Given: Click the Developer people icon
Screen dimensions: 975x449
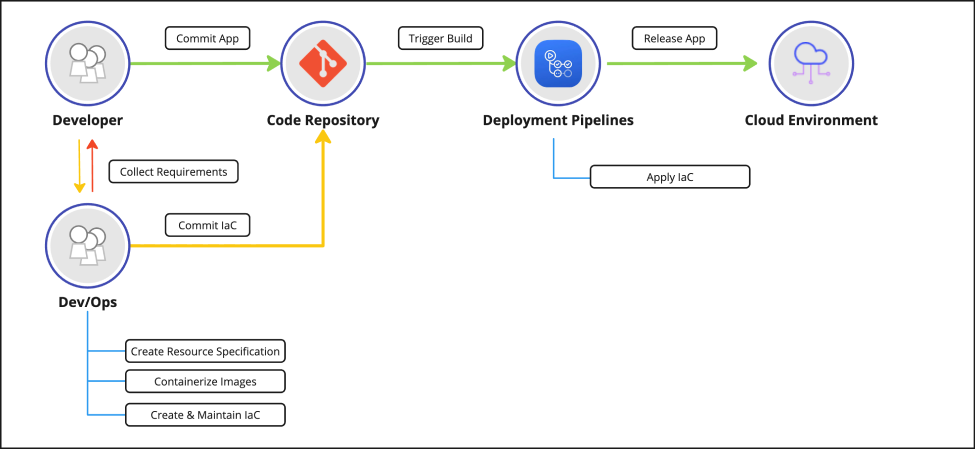Looking at the screenshot, I should 87,63.
